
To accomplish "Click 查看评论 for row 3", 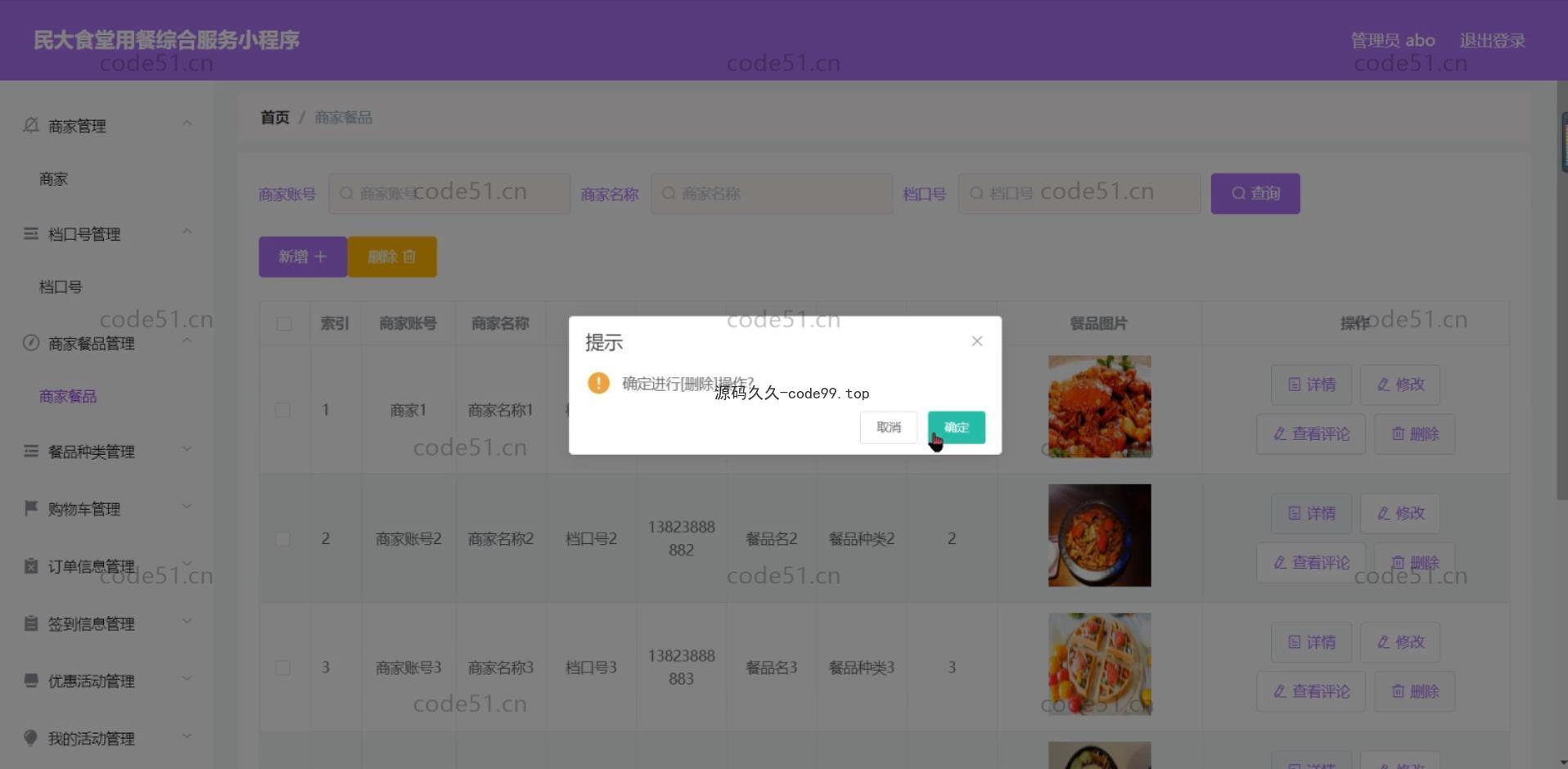I will click(x=1311, y=691).
